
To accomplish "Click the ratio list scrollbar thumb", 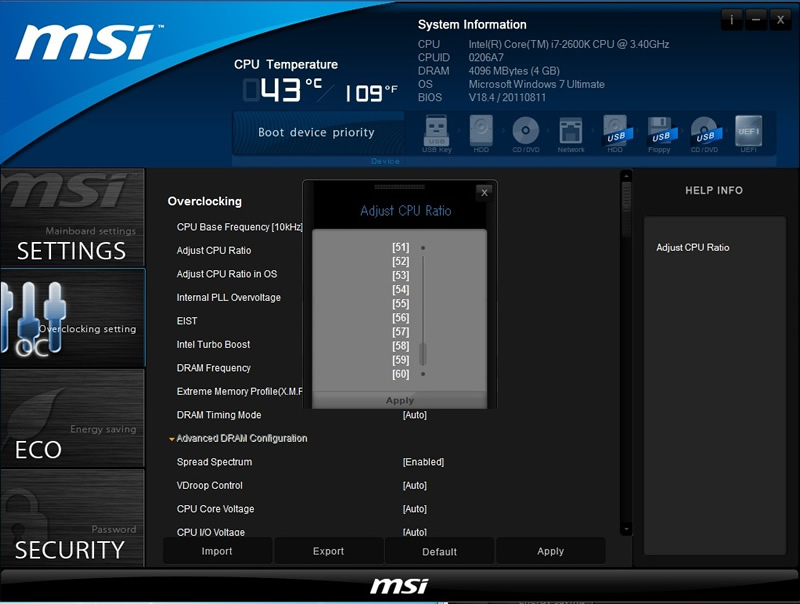I will 423,354.
